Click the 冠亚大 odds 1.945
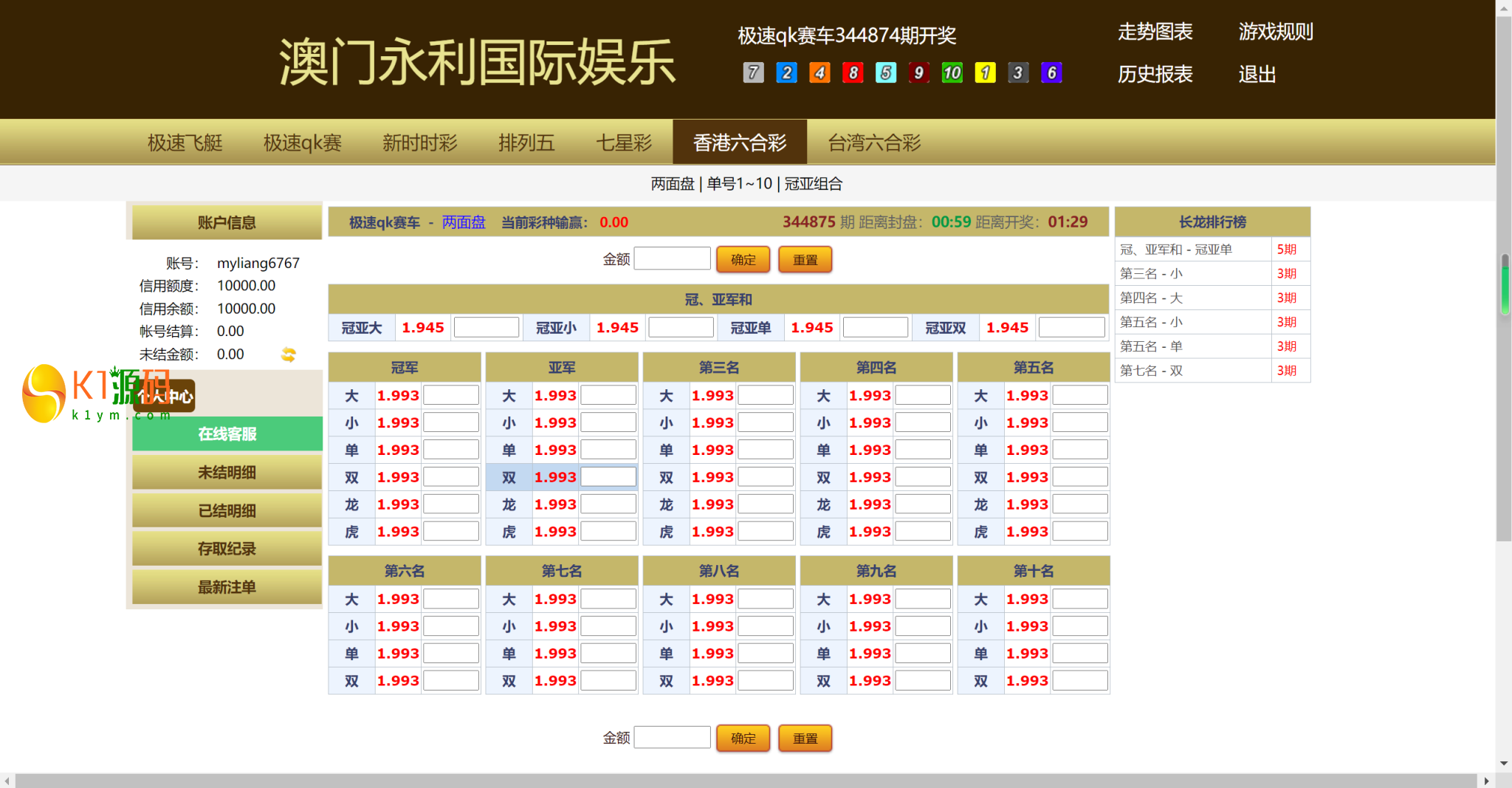 (423, 327)
